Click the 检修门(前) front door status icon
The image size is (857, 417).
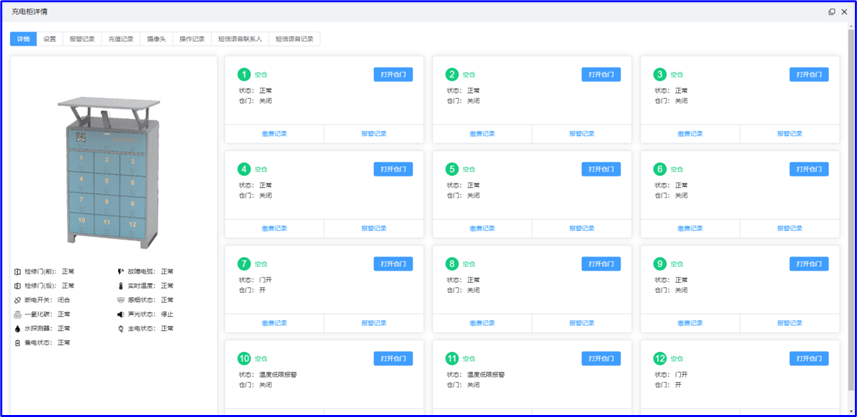pyautogui.click(x=18, y=271)
